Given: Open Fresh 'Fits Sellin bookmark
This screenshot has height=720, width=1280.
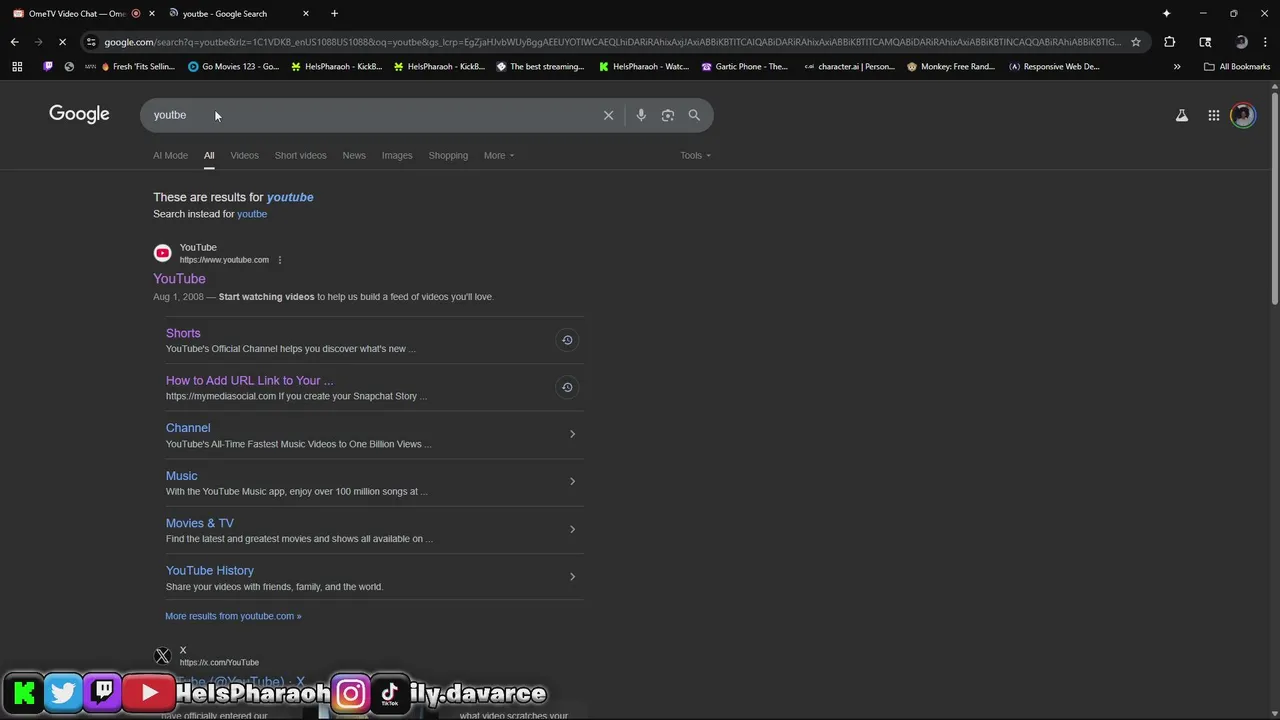Looking at the screenshot, I should coord(138,67).
